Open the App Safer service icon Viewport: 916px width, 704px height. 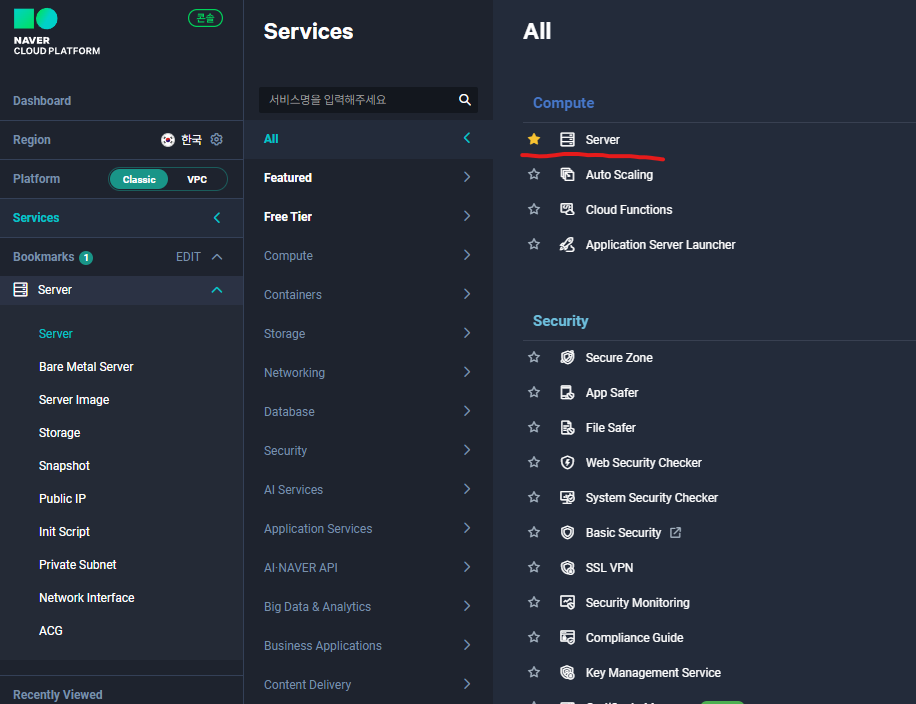click(x=567, y=392)
